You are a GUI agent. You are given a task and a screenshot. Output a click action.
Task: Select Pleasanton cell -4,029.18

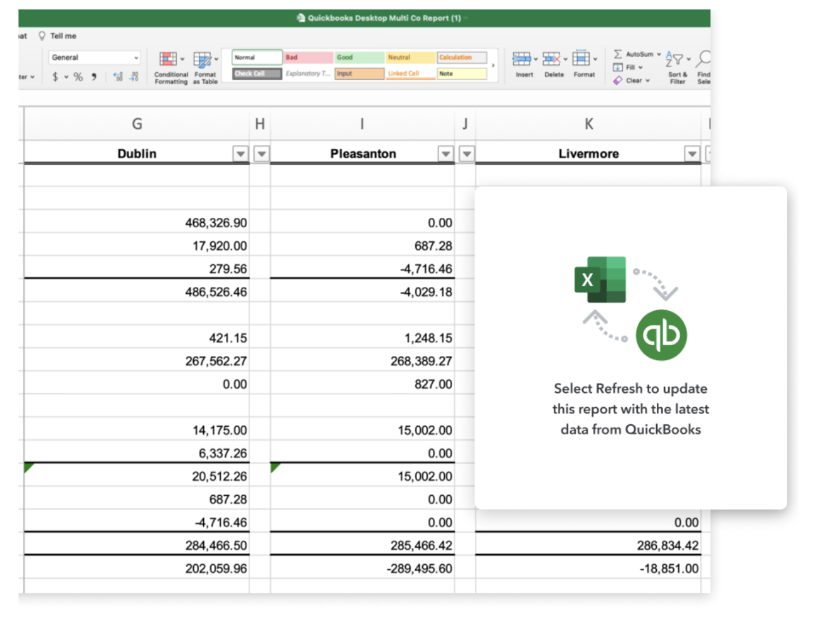click(x=362, y=292)
